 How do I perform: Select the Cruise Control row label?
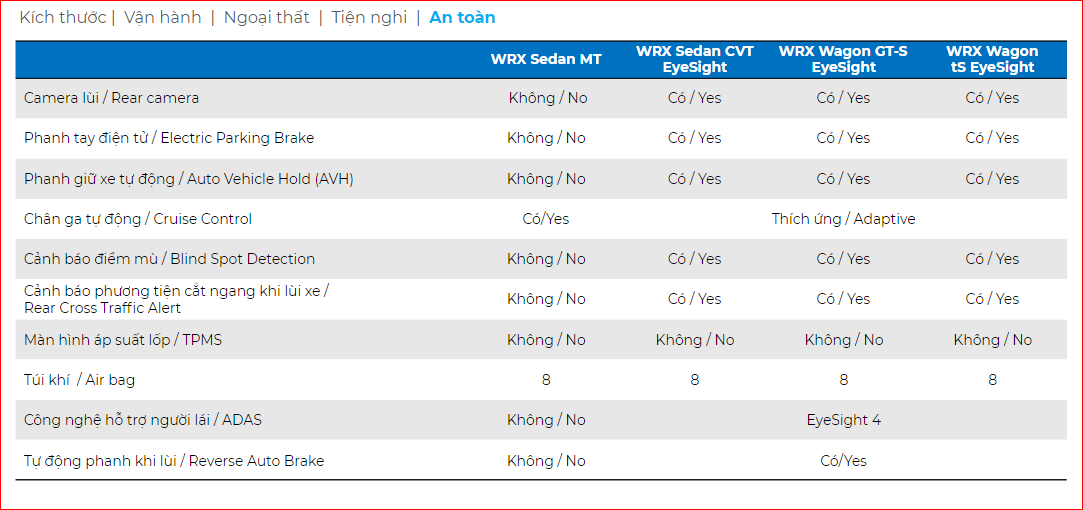pos(138,219)
